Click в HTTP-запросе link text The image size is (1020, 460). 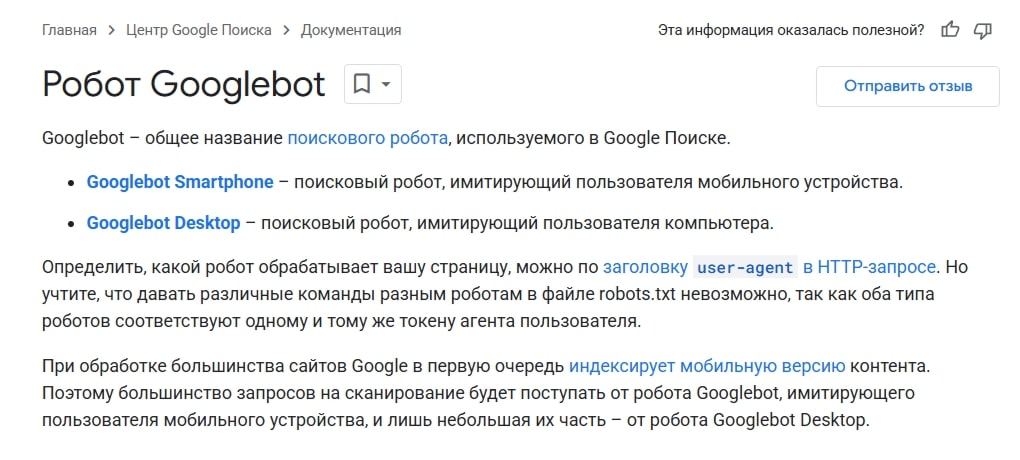[870, 267]
